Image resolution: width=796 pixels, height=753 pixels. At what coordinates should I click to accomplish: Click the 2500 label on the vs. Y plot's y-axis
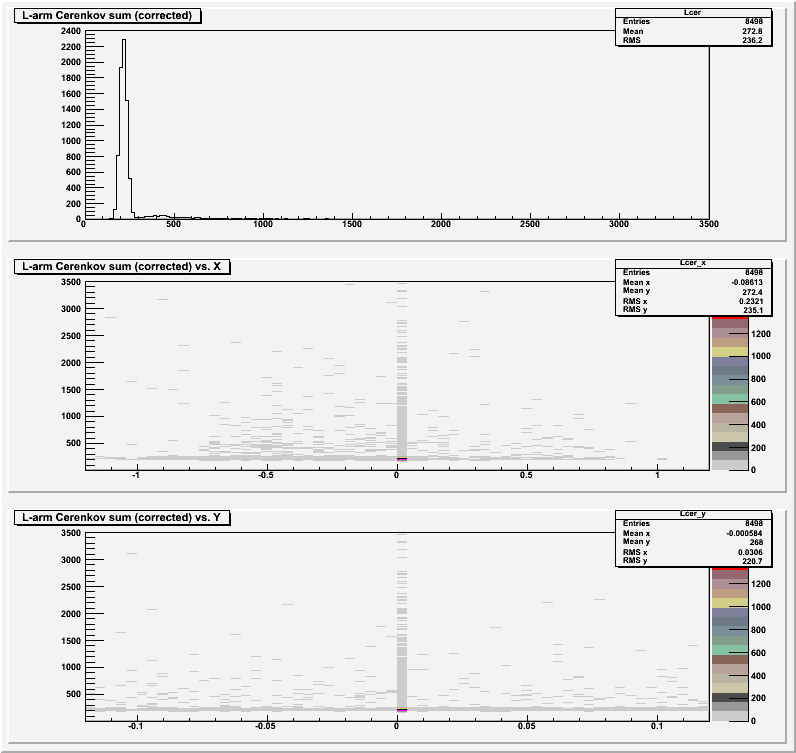pos(71,587)
